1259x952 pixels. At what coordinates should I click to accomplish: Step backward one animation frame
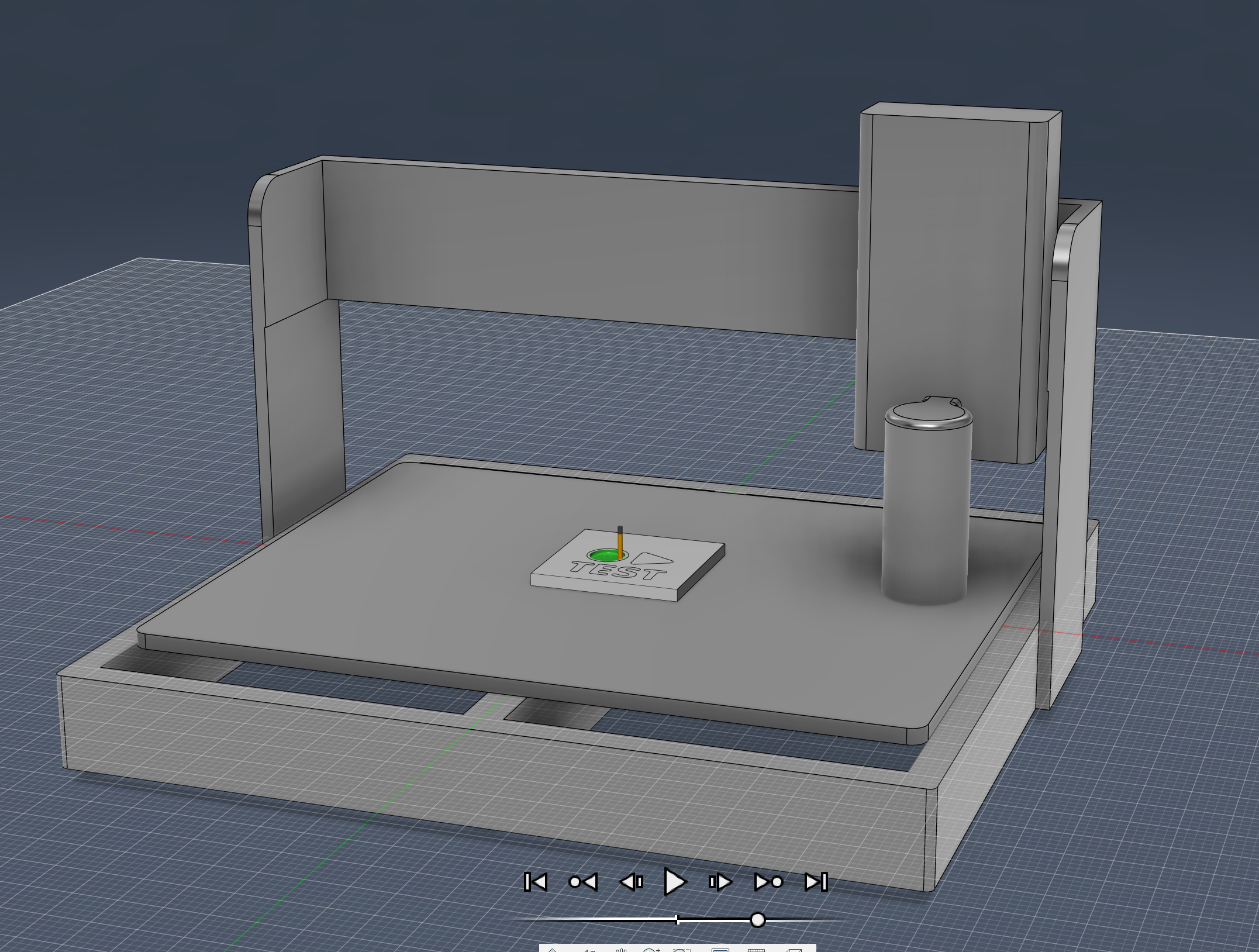click(x=630, y=882)
